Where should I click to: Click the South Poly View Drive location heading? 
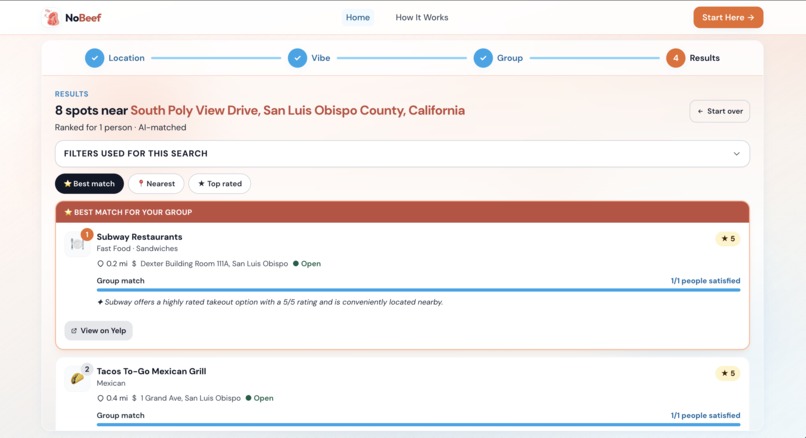click(x=297, y=111)
